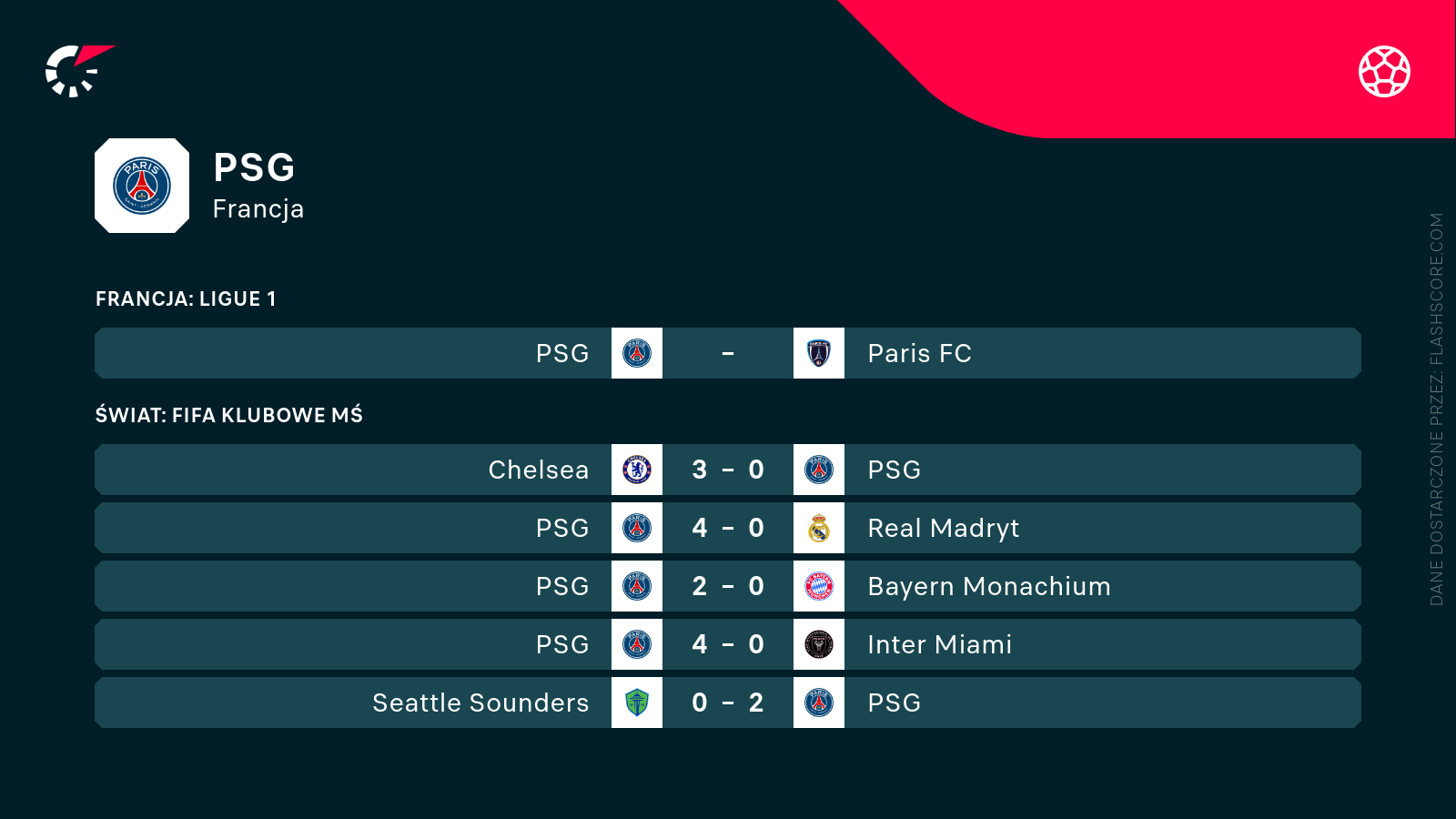Open the Francja: Ligue 1 section heading
1456x819 pixels.
point(186,298)
